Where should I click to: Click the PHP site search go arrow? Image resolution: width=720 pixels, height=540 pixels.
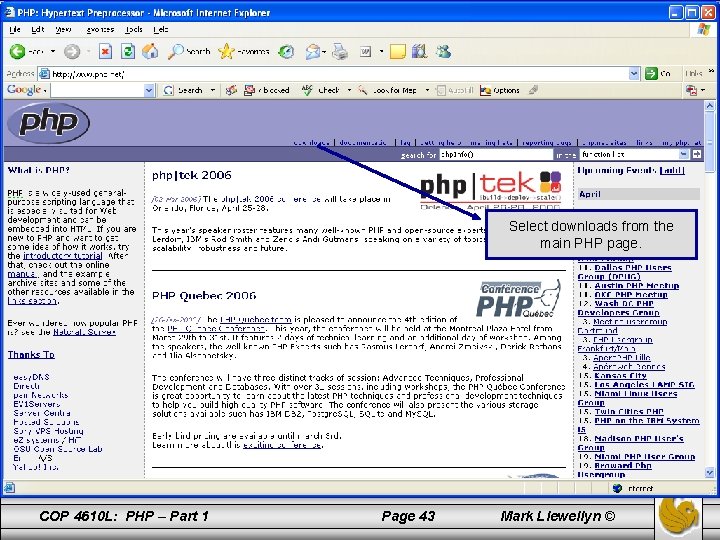pos(697,154)
